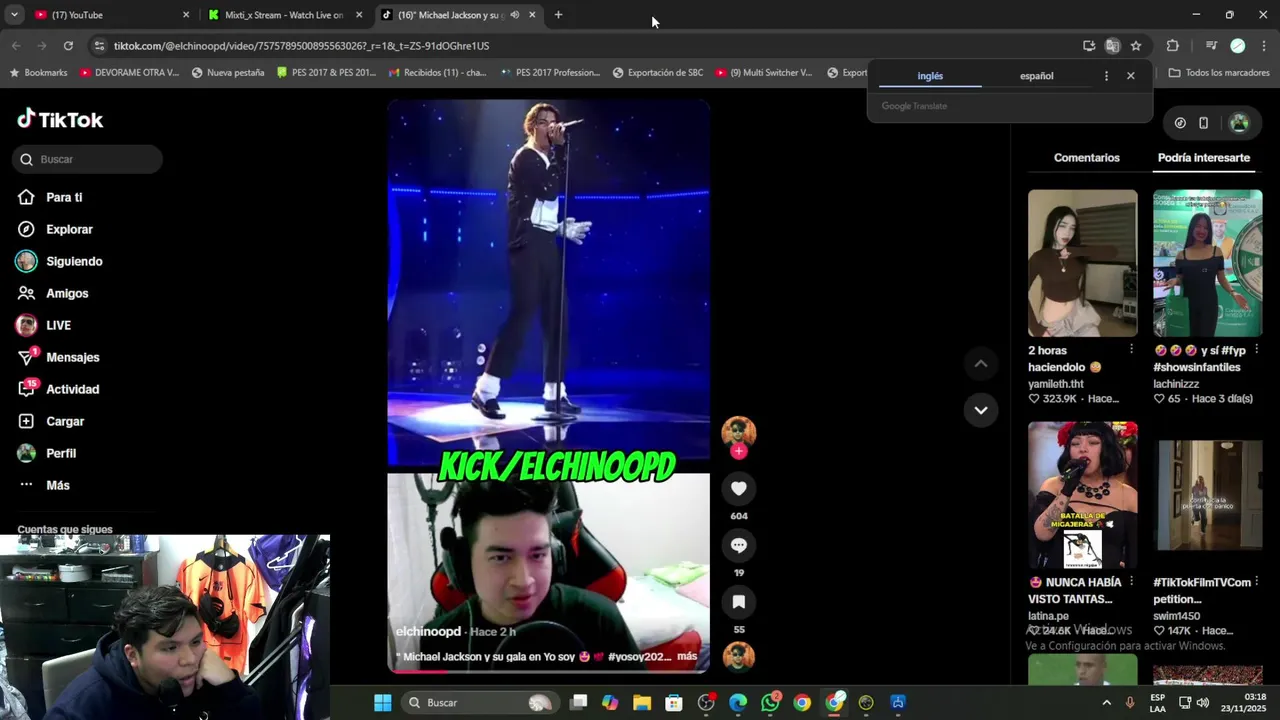Go back in browser history

16,46
